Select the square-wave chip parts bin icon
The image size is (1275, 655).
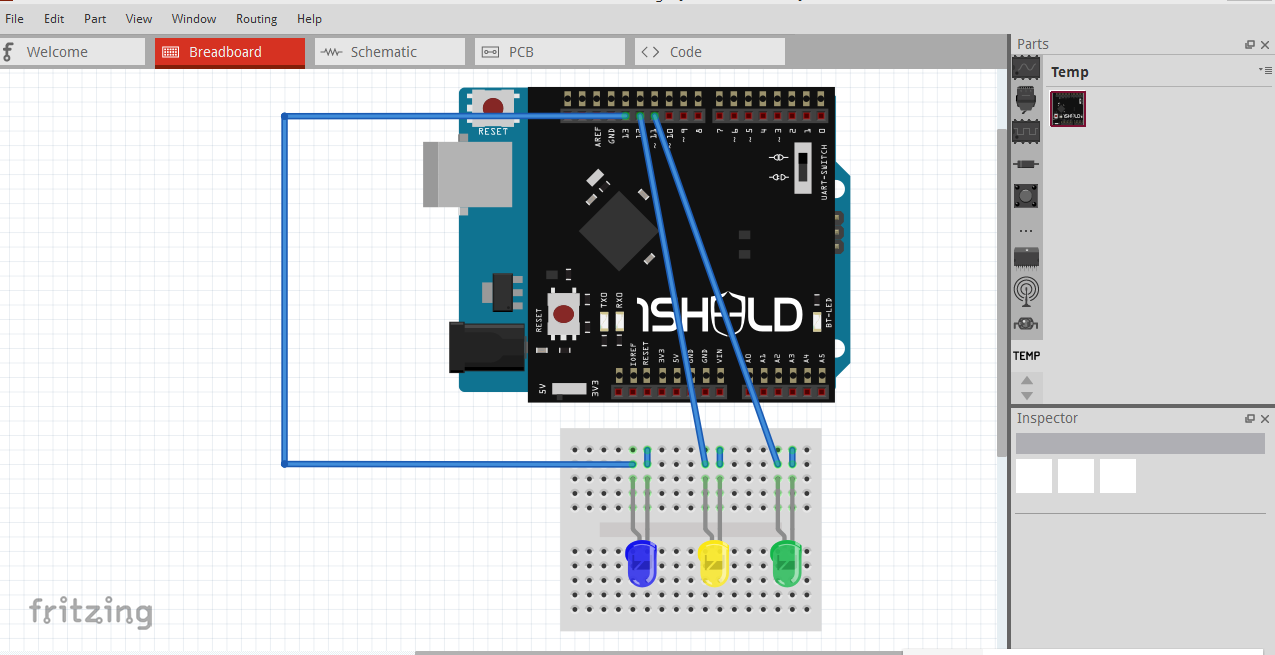tap(1026, 131)
